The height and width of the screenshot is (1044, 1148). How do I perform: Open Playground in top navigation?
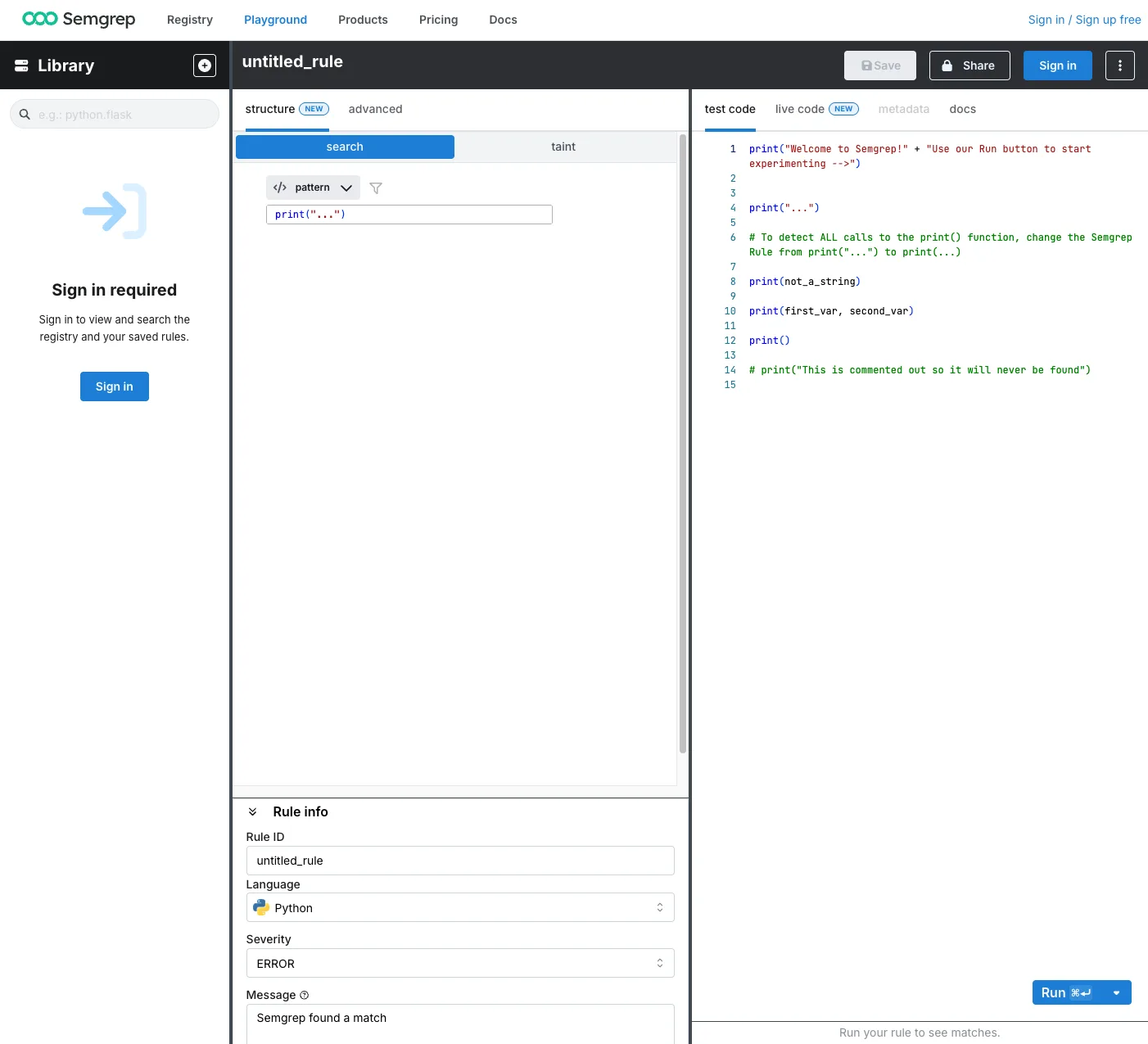(275, 20)
